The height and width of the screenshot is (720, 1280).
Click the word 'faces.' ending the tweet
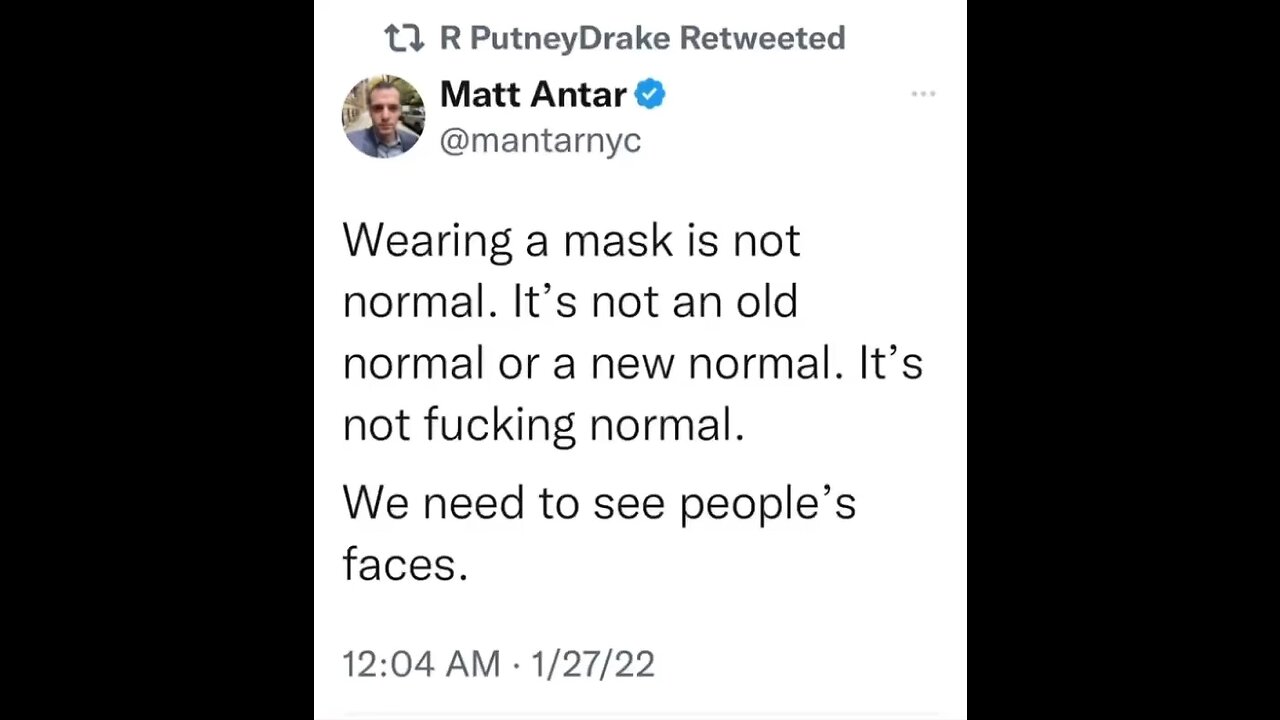coord(405,566)
